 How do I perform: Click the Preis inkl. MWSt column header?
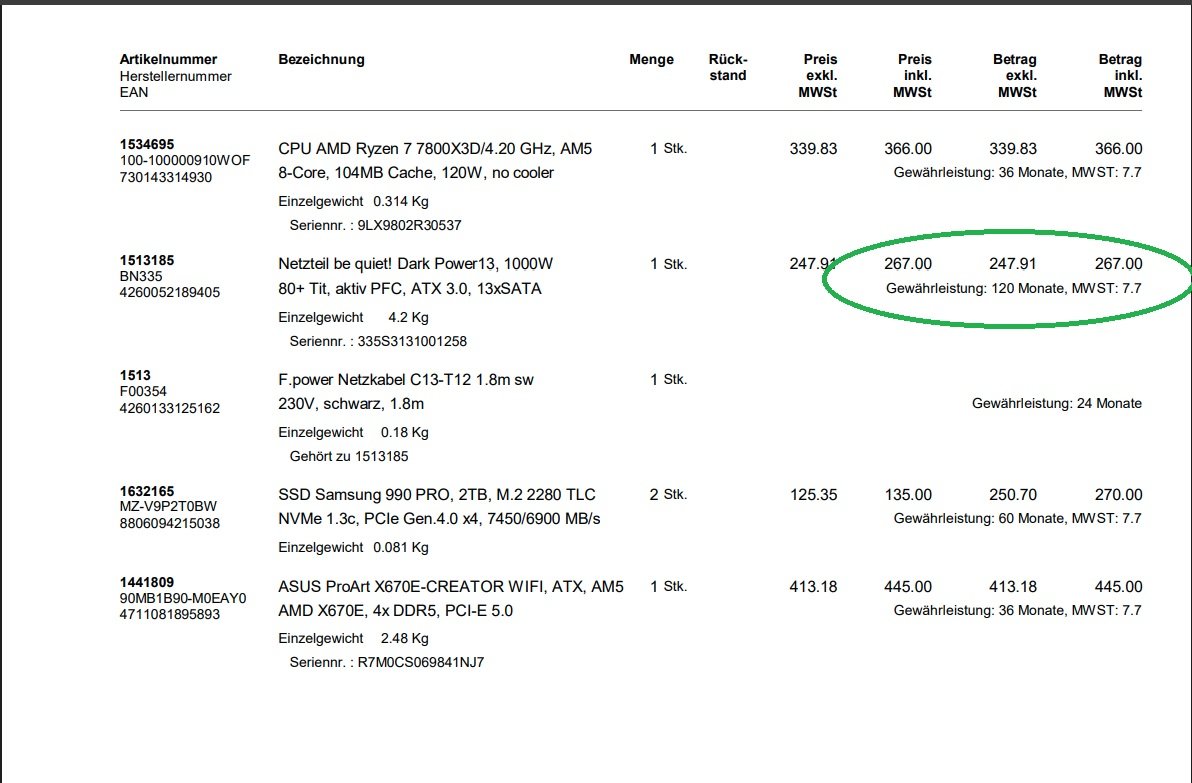pyautogui.click(x=912, y=76)
